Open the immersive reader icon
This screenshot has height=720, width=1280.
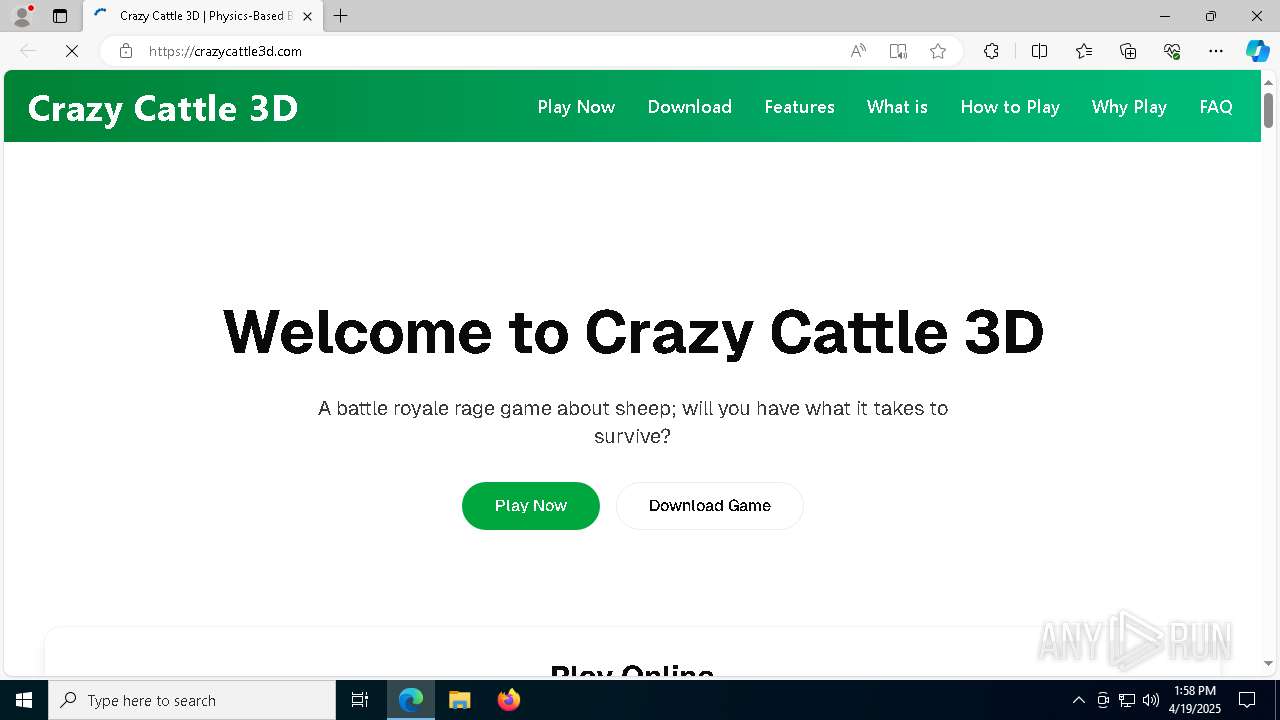click(898, 51)
